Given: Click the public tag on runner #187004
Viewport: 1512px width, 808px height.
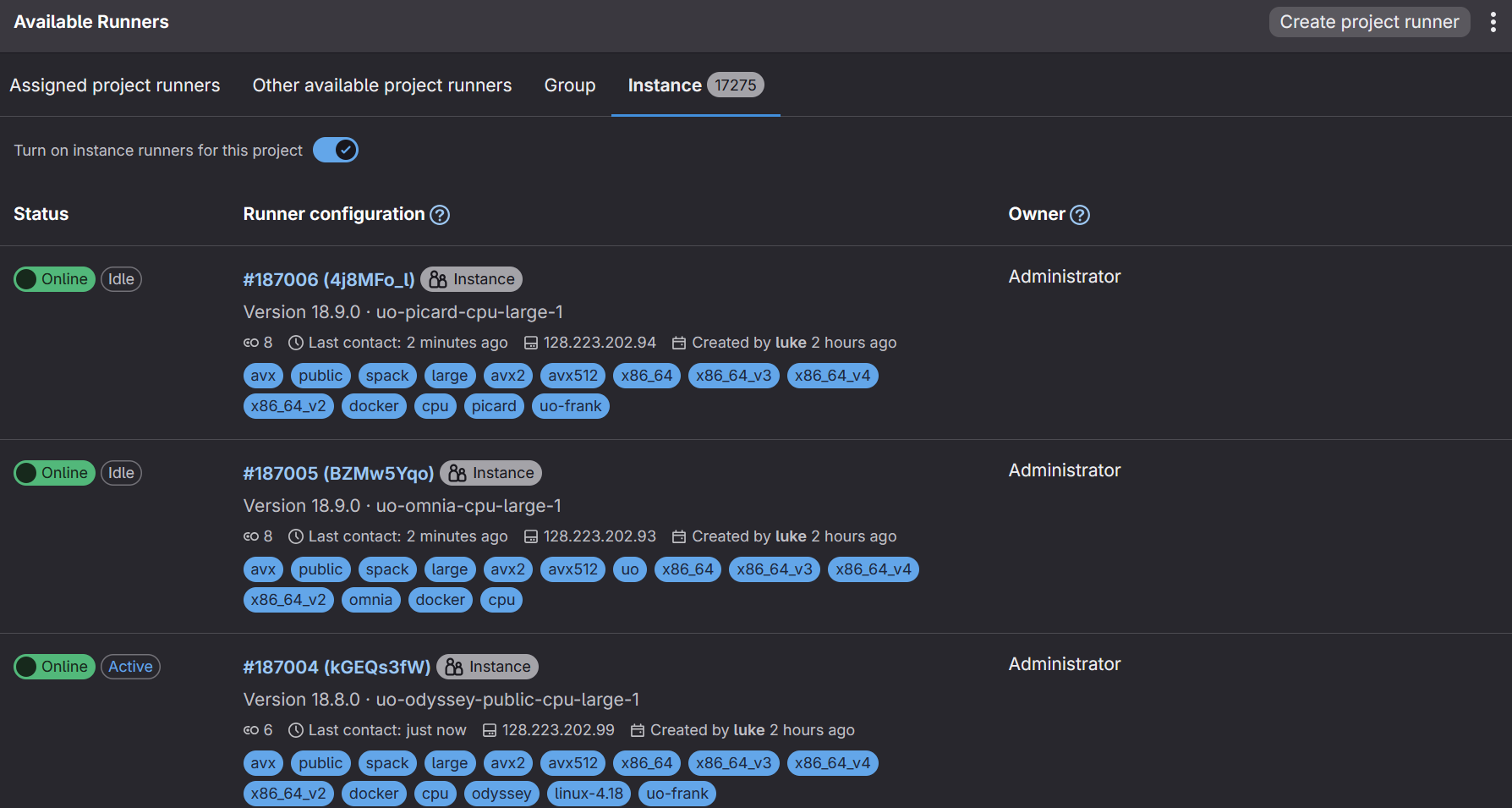Looking at the screenshot, I should click(320, 763).
